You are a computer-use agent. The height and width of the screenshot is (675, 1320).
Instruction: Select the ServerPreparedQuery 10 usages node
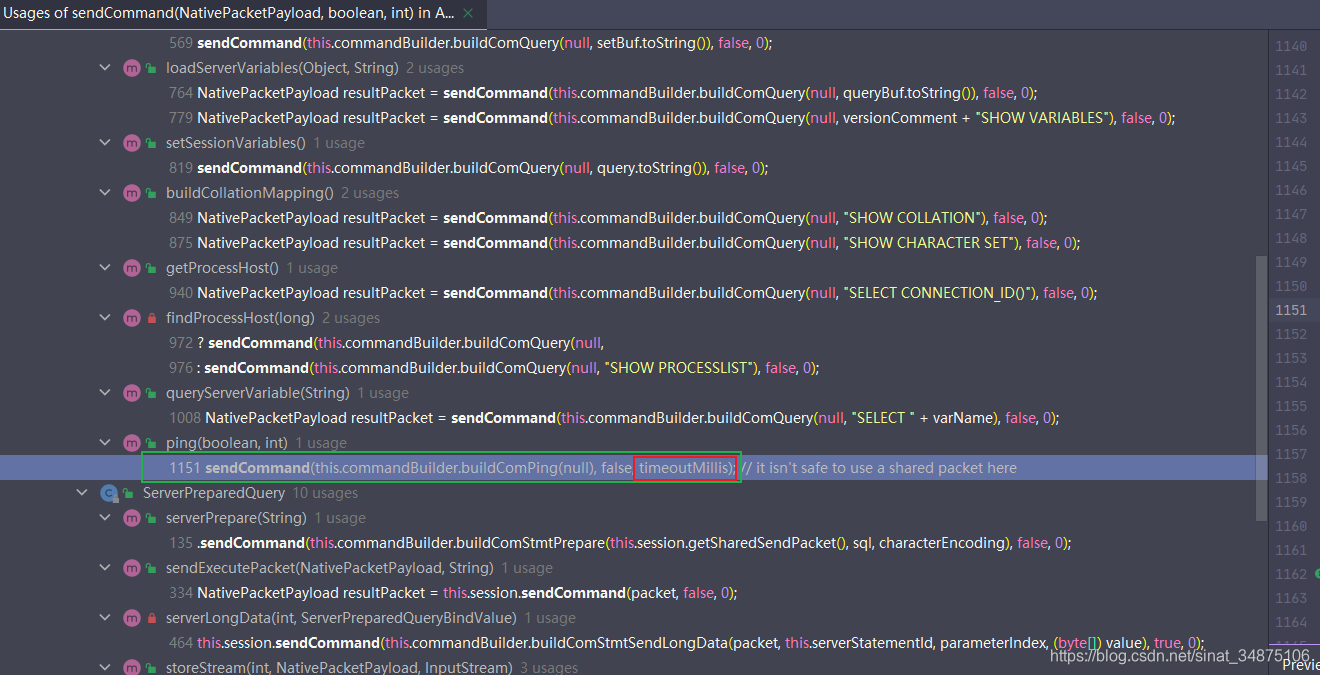[x=250, y=493]
